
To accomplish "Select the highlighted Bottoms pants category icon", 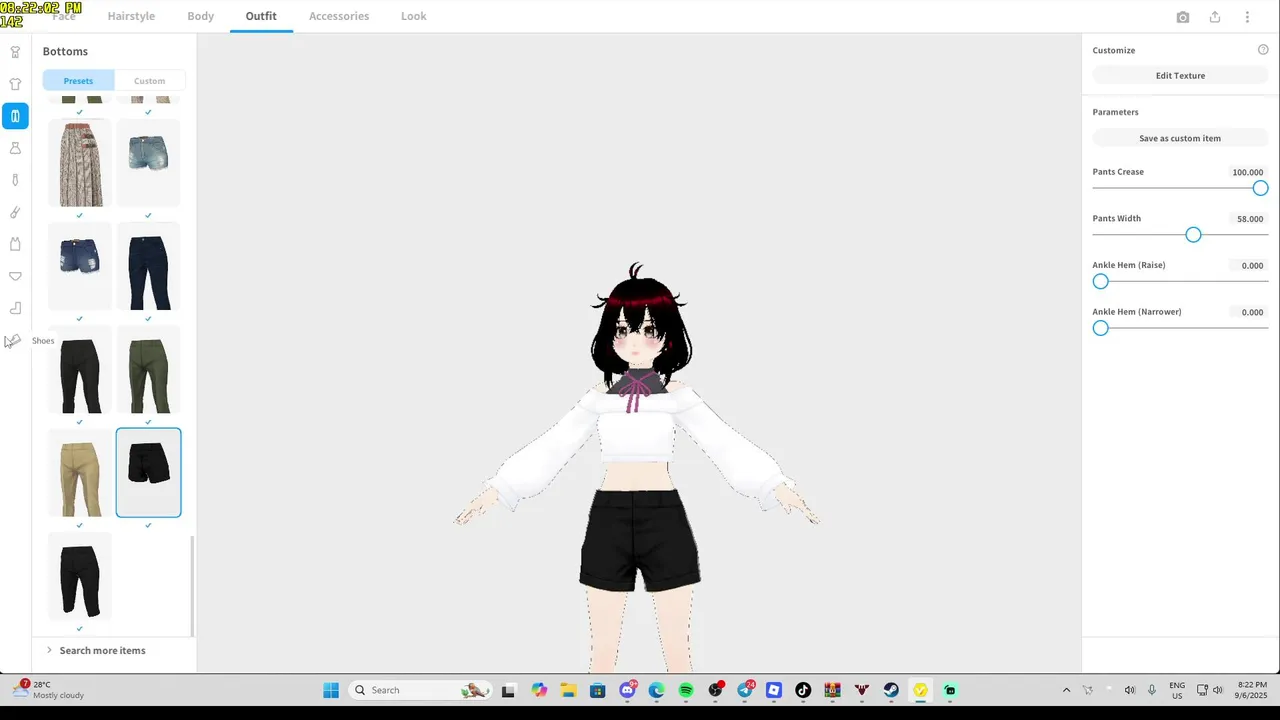I will pos(15,116).
